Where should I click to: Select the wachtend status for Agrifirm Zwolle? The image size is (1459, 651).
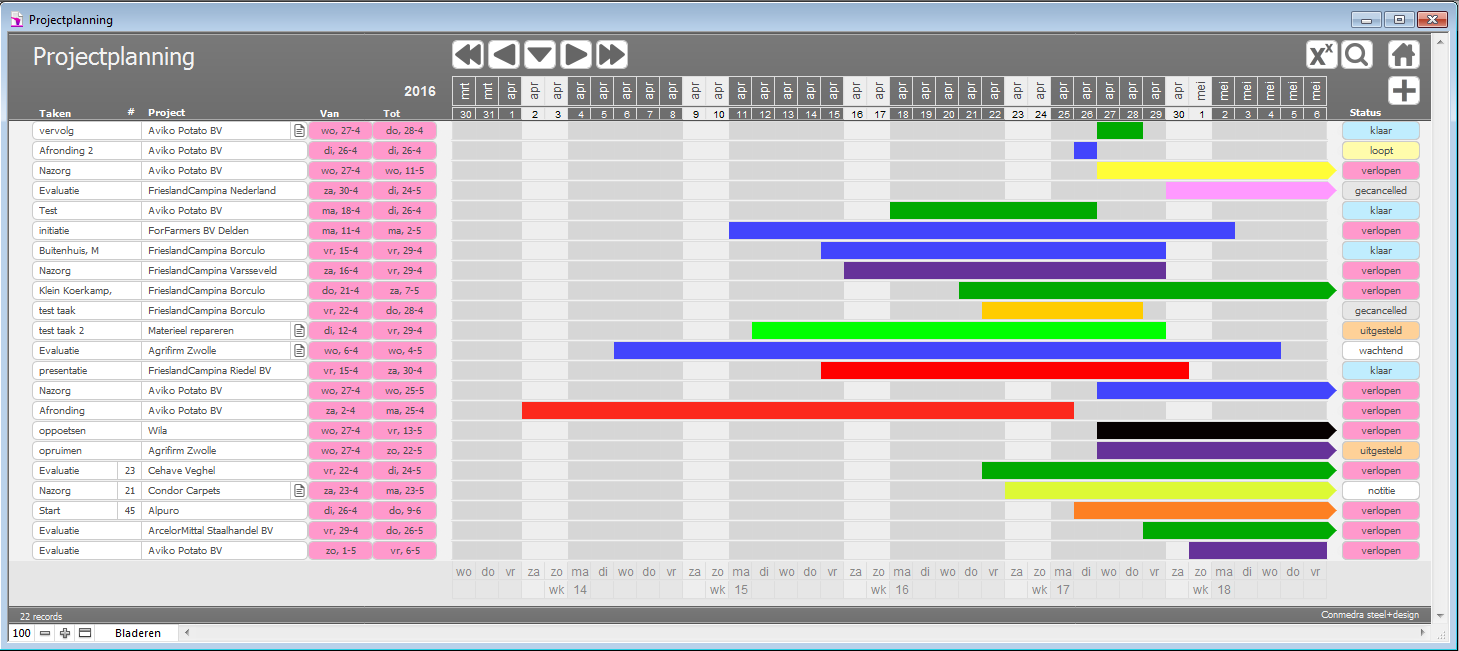tap(1381, 350)
